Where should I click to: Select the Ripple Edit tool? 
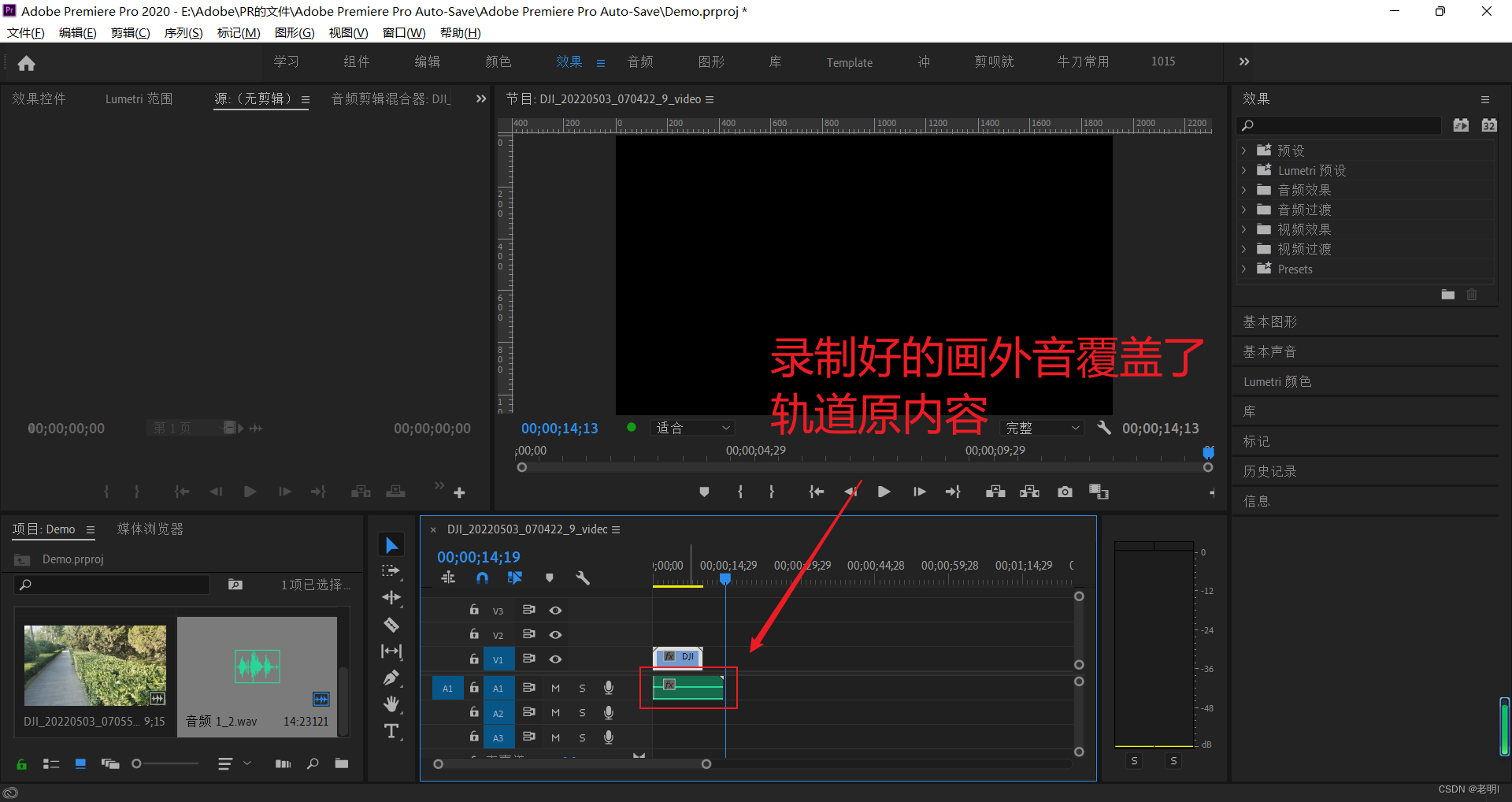[x=391, y=598]
